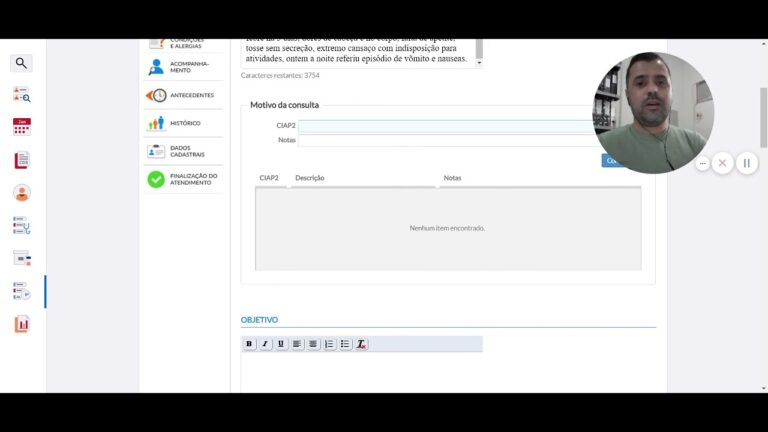The image size is (768, 432).
Task: Pause the screen recording
Action: (x=746, y=163)
